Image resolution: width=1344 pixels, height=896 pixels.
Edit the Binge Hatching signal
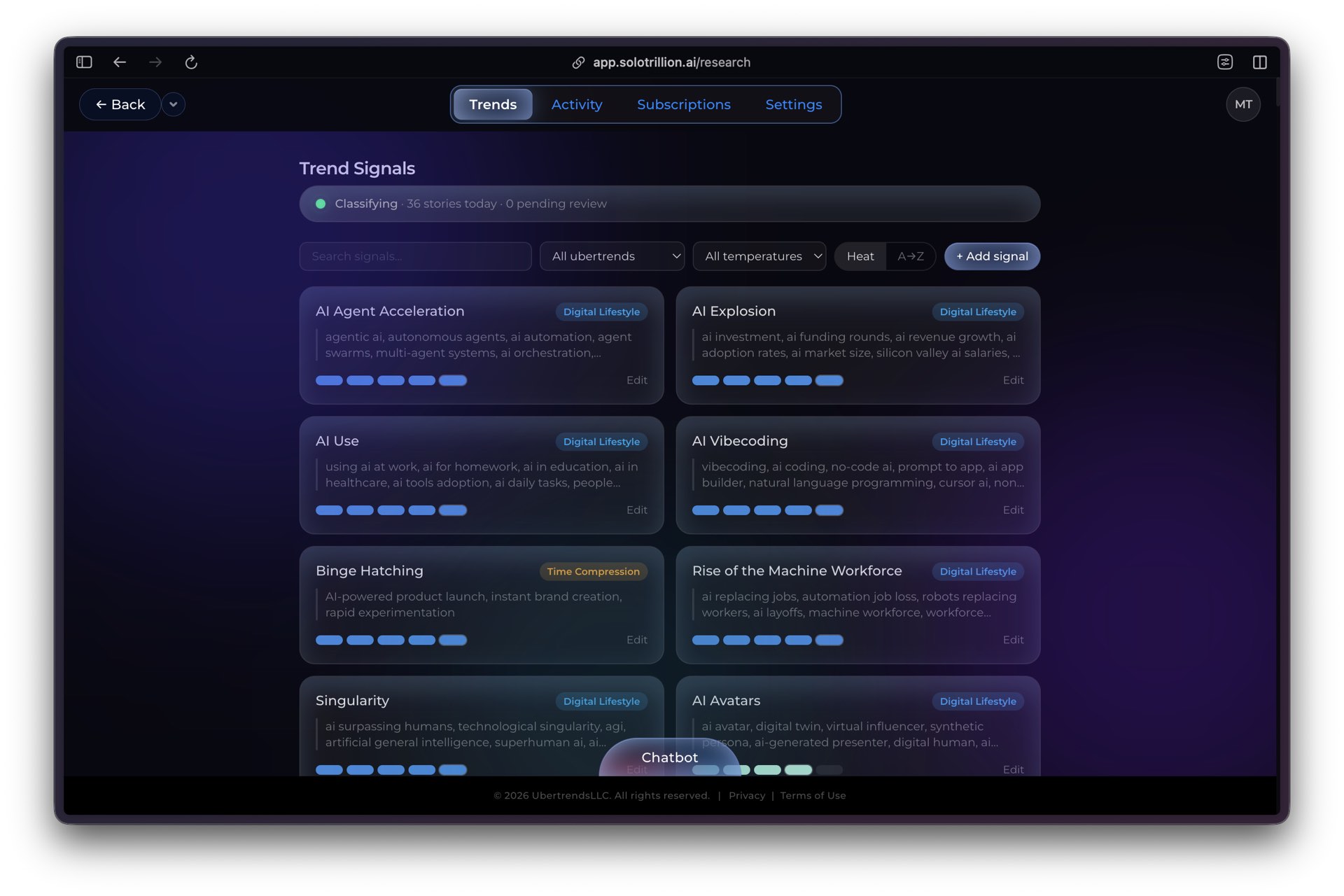click(636, 640)
